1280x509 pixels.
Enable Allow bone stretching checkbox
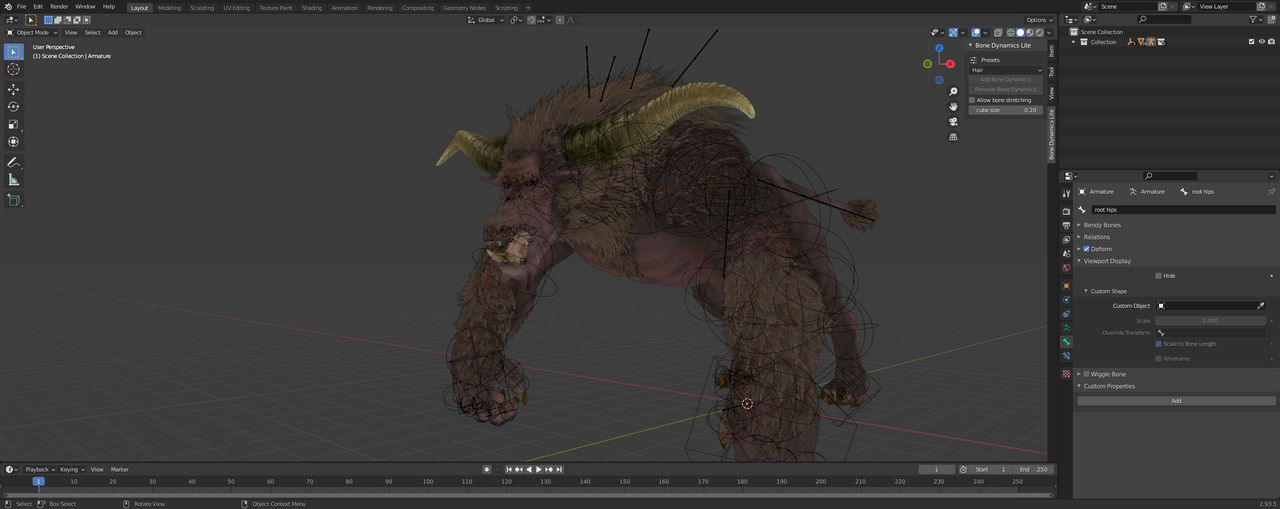coord(972,100)
